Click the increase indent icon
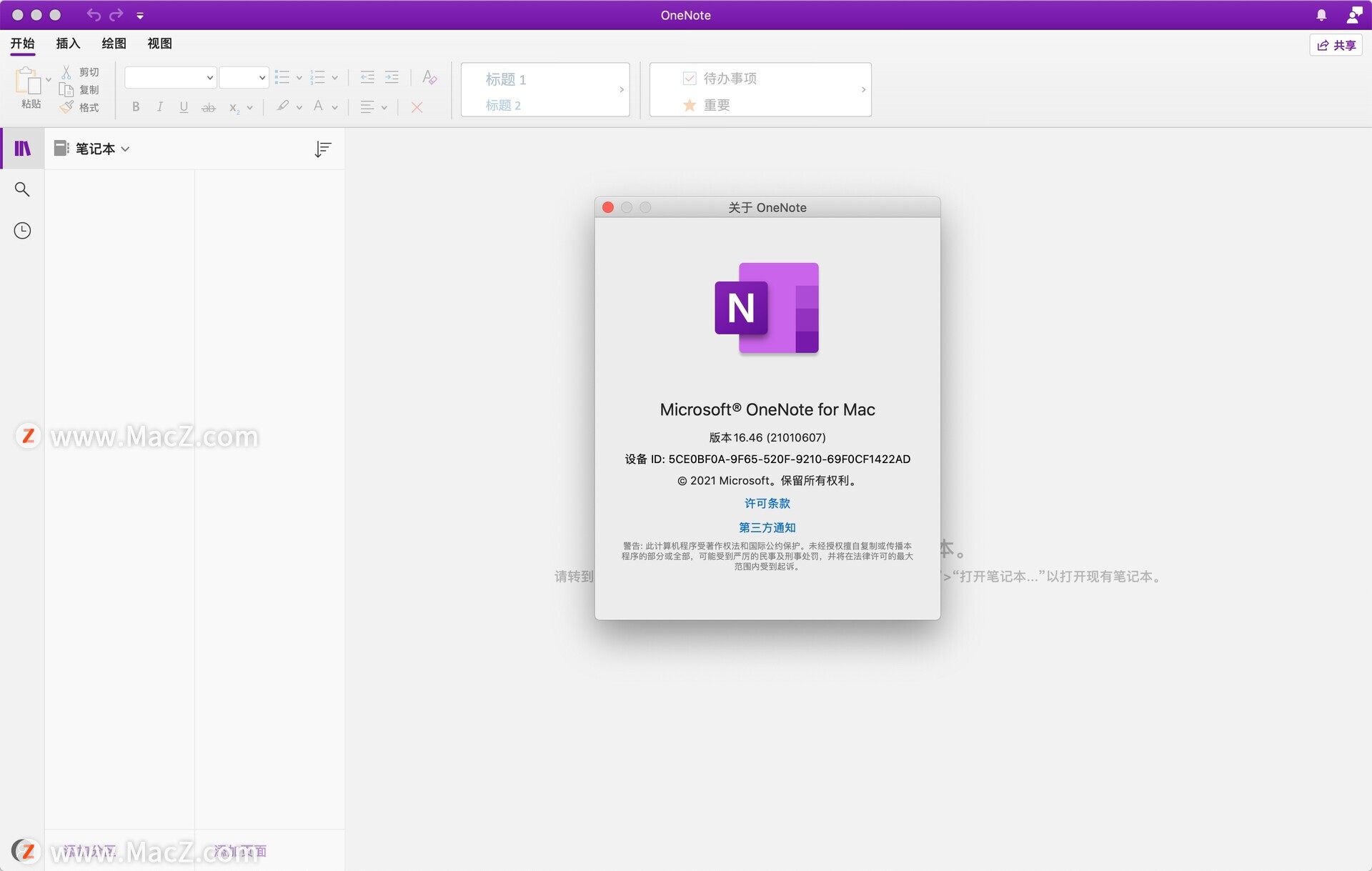The height and width of the screenshot is (871, 1372). pyautogui.click(x=392, y=77)
